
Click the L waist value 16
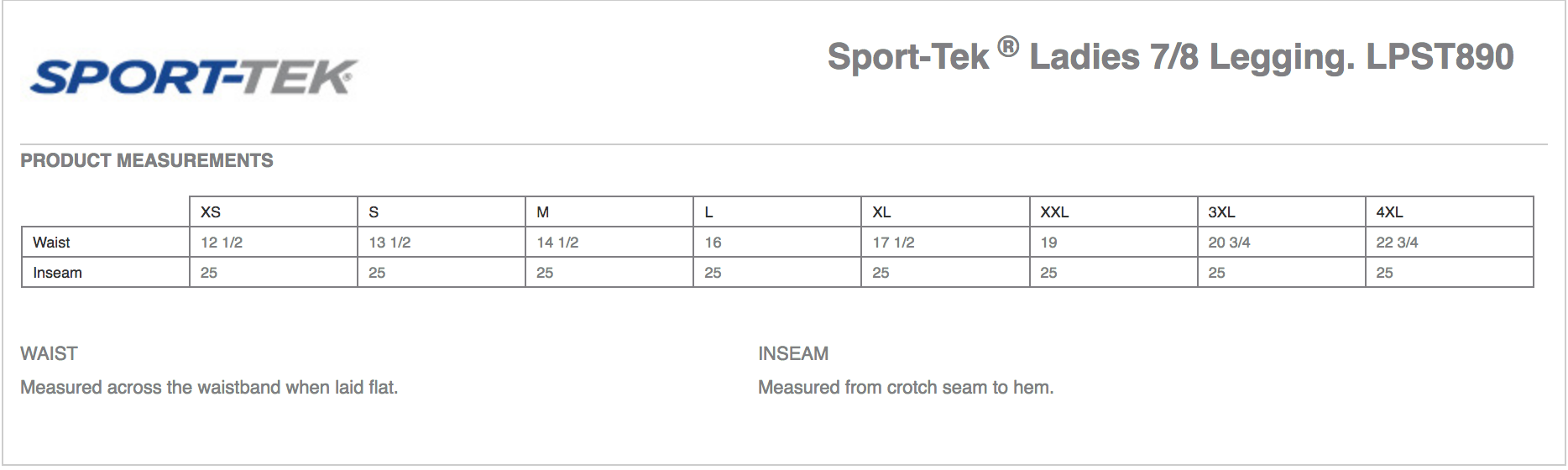click(x=713, y=243)
